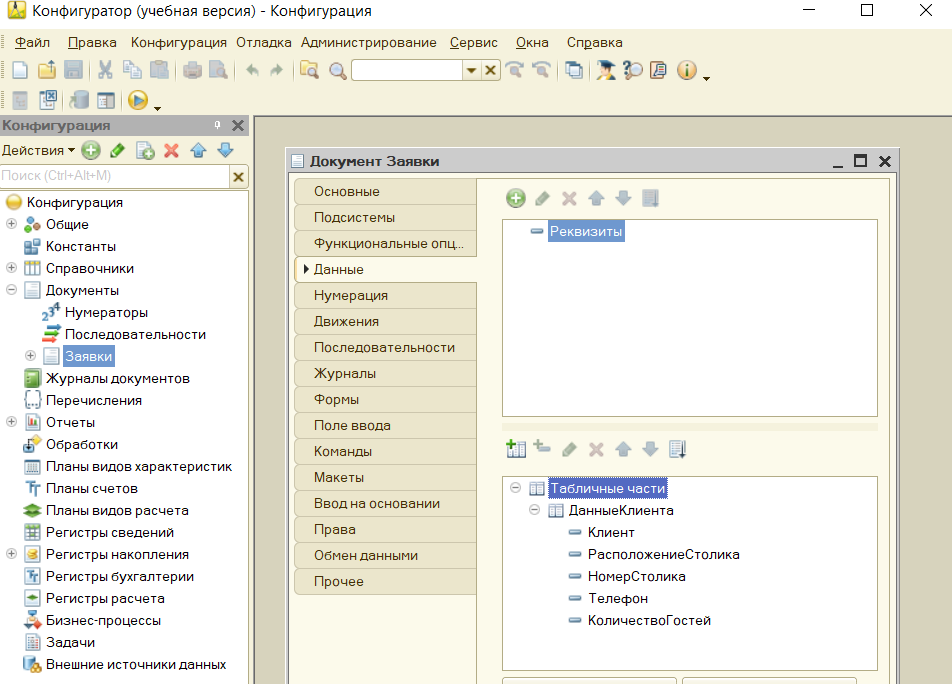The width and height of the screenshot is (952, 684).
Task: Click the green add icon in Конфигурация panel
Action: pyautogui.click(x=91, y=150)
